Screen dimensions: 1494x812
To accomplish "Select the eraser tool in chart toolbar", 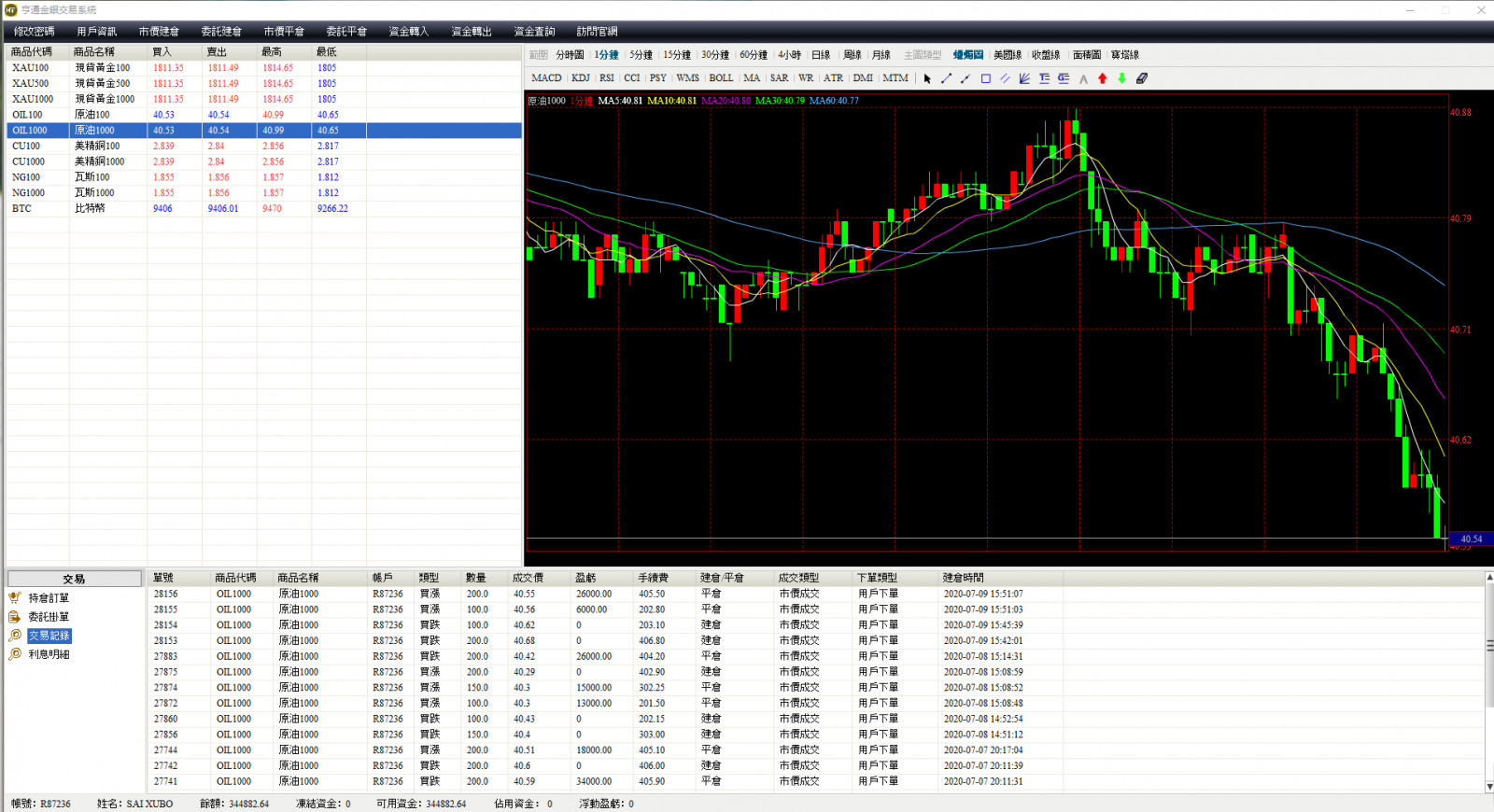I will pos(1141,78).
